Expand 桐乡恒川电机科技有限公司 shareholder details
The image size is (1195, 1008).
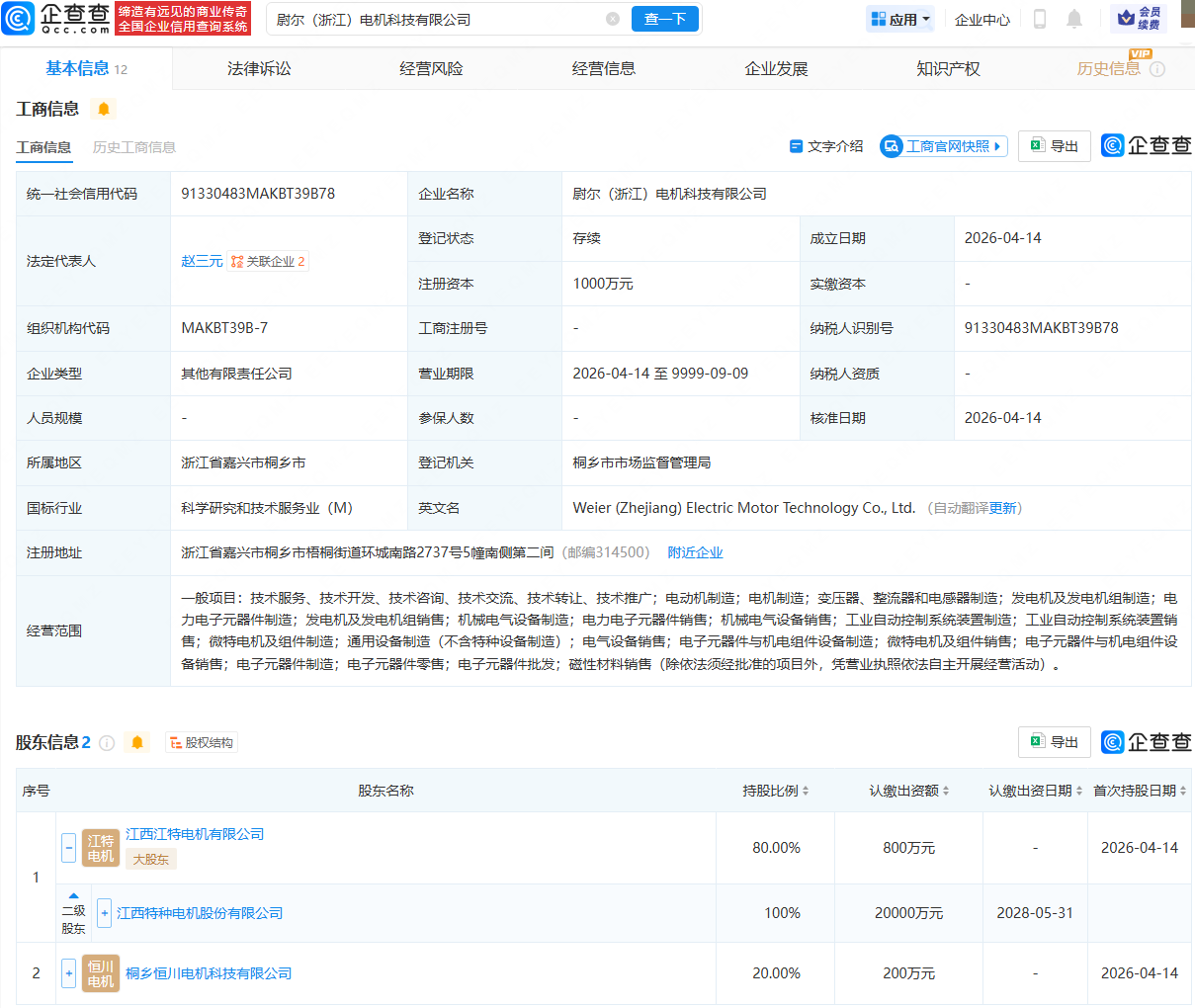pyautogui.click(x=68, y=972)
